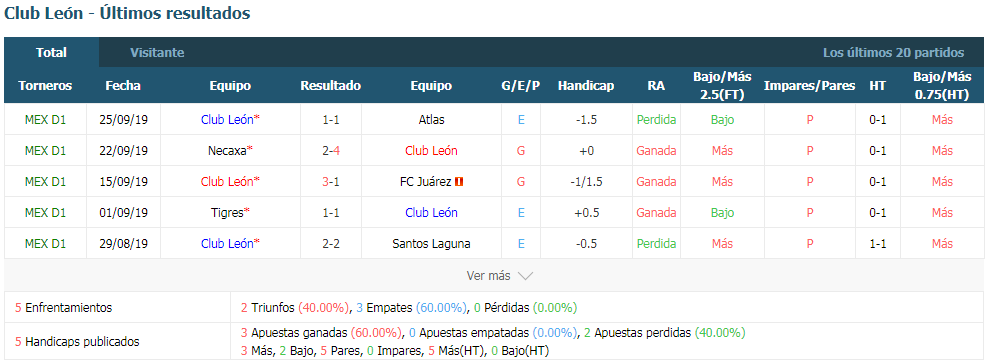Screen dimensions: 992x360
Task: Open the Santos Laguna team page
Action: click(x=431, y=244)
